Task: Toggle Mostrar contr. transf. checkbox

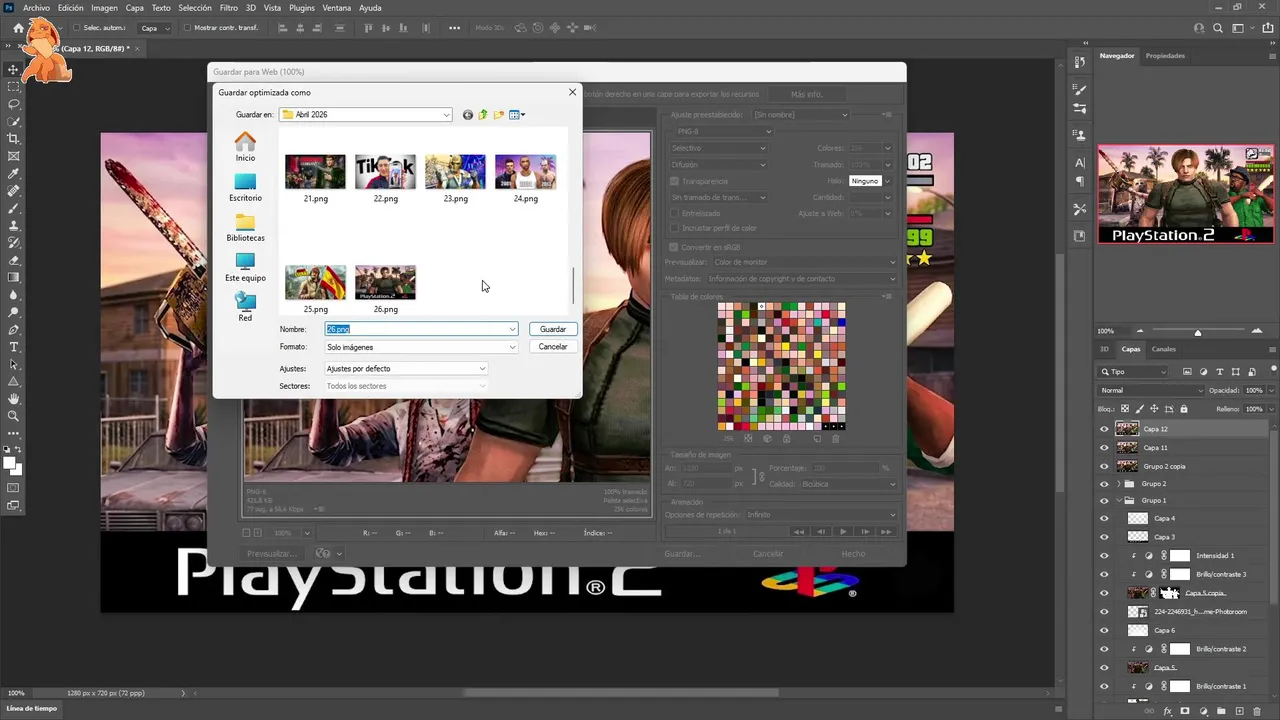Action: coord(188,28)
